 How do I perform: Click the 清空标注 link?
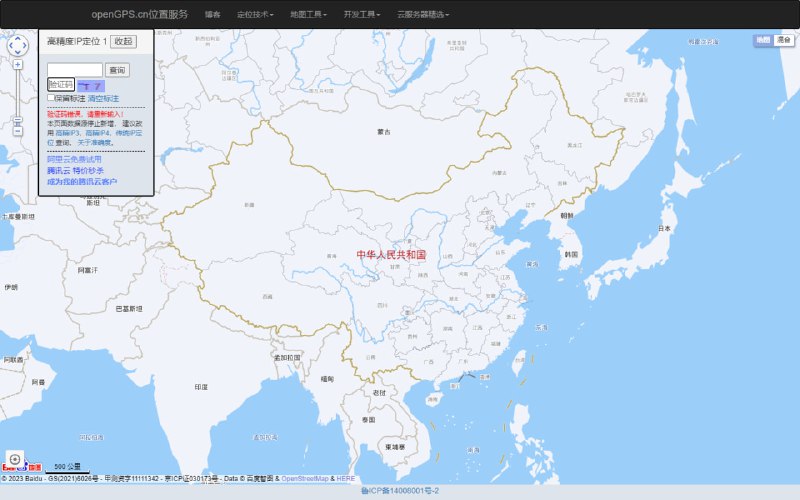(103, 98)
